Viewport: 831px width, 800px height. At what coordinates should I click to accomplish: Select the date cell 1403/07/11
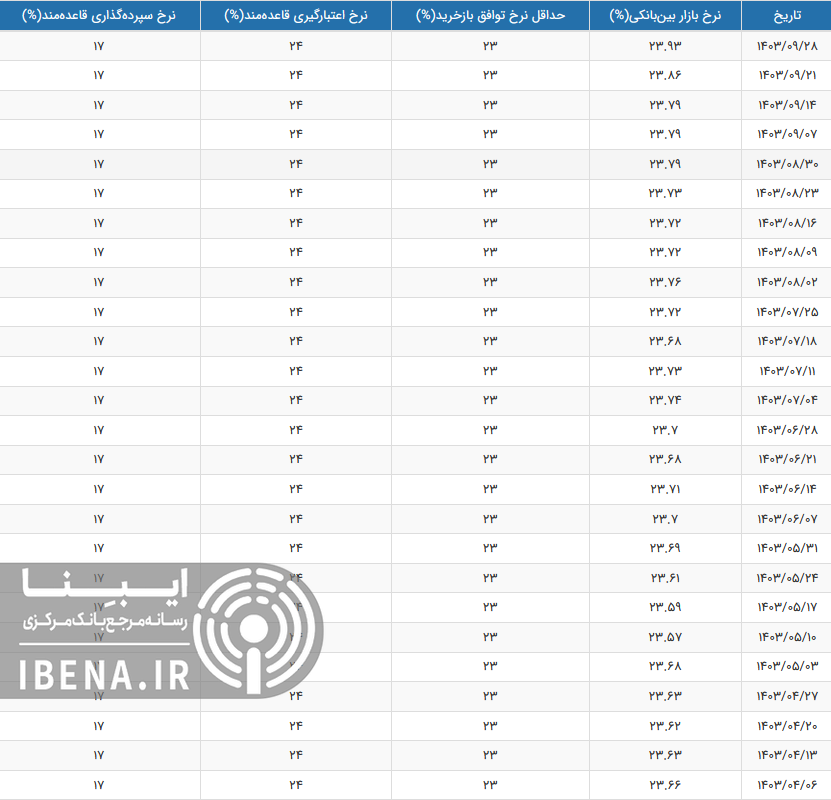[x=786, y=371]
